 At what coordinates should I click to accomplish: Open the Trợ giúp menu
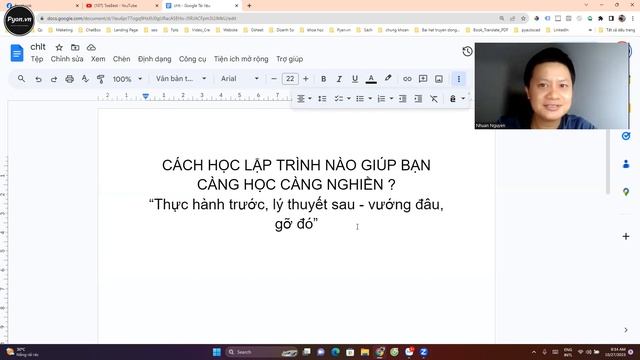coord(289,59)
